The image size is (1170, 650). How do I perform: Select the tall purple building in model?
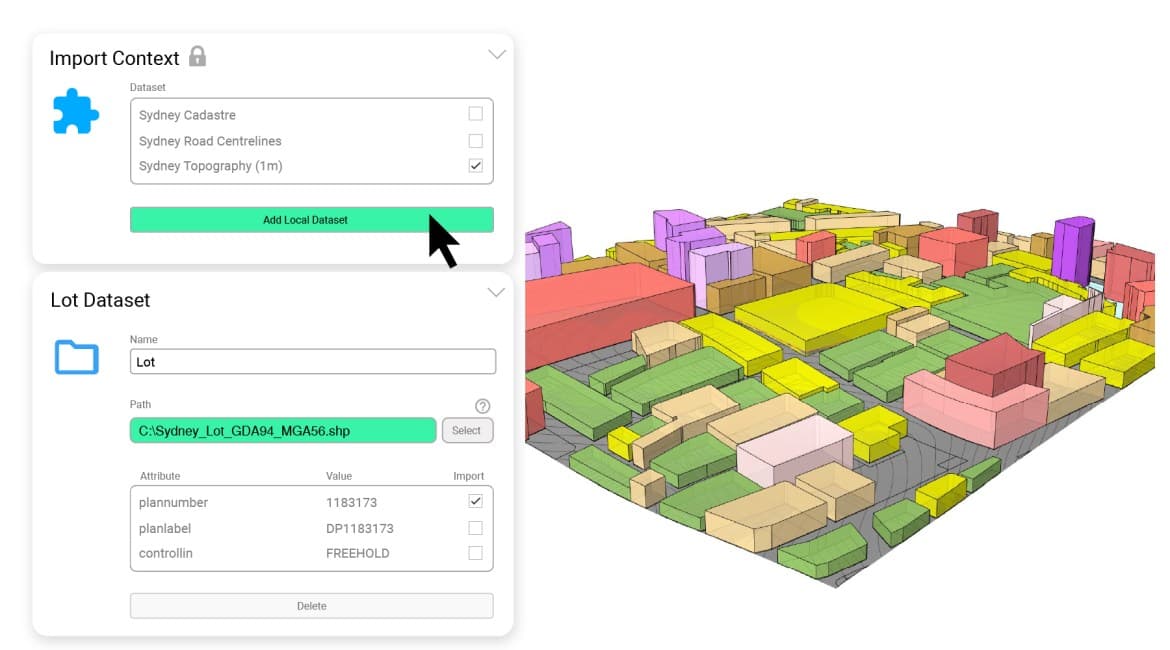point(1071,250)
